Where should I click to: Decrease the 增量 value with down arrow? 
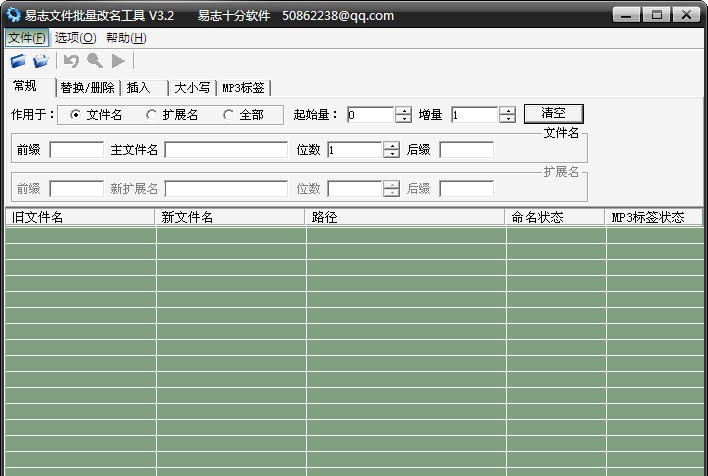click(x=508, y=119)
